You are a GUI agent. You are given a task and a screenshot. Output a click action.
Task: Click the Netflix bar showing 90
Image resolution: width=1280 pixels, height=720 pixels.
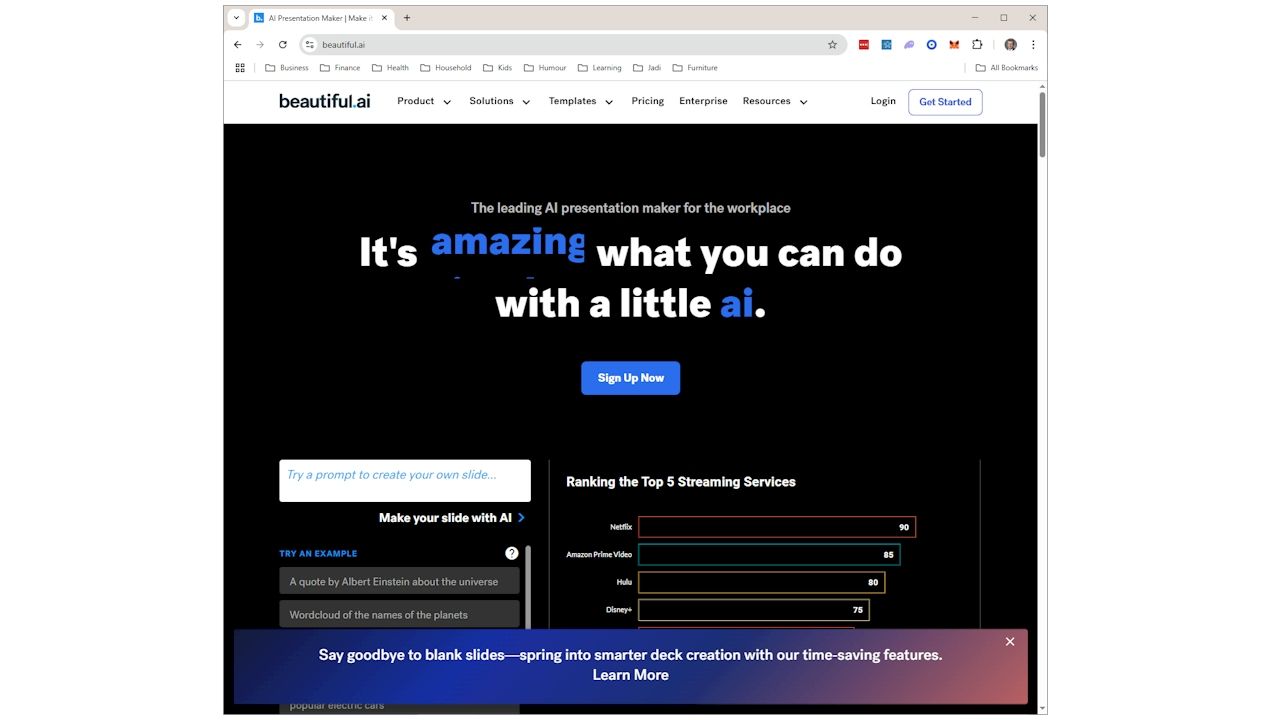[x=777, y=527]
